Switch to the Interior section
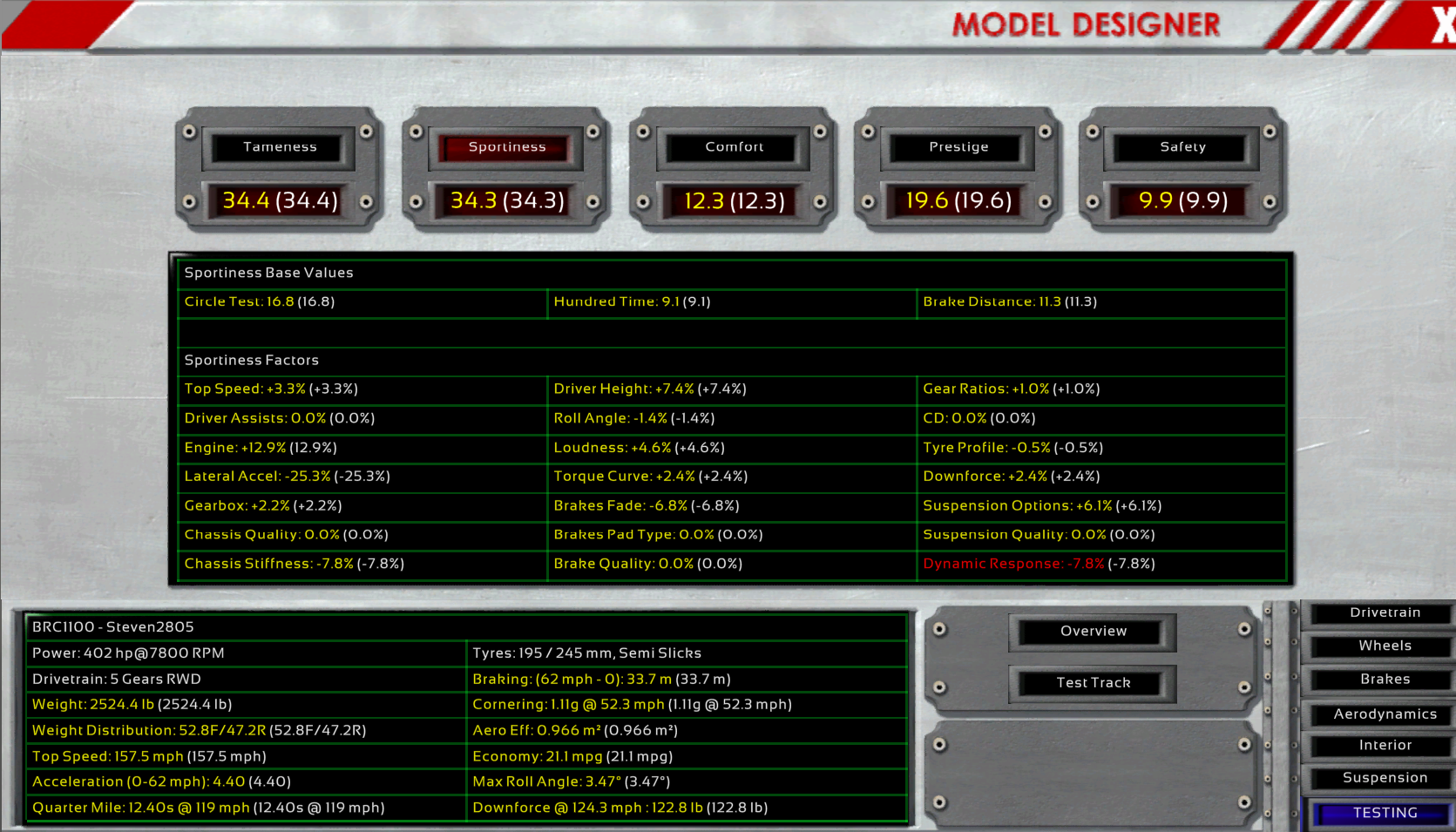This screenshot has width=1456, height=832. (1385, 746)
